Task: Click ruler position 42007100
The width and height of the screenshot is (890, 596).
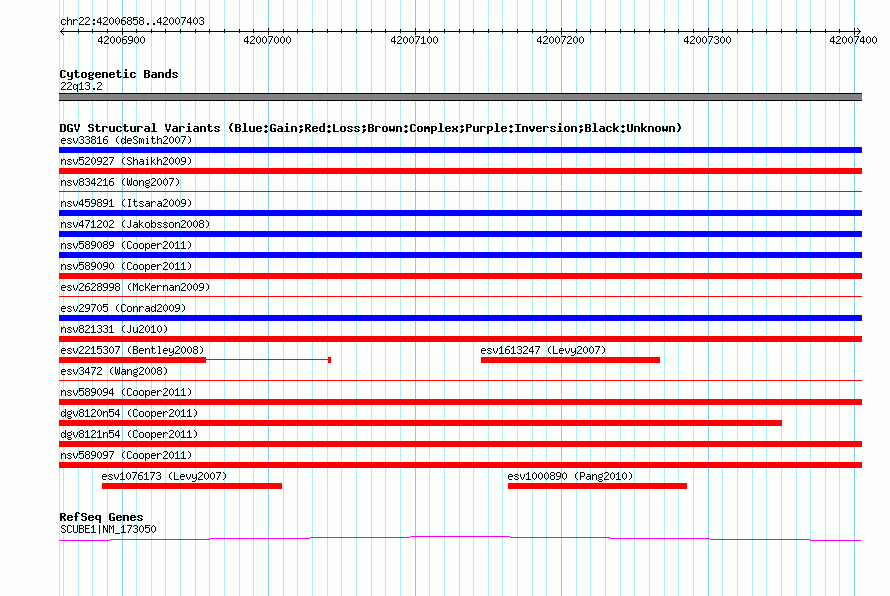Action: tap(414, 40)
